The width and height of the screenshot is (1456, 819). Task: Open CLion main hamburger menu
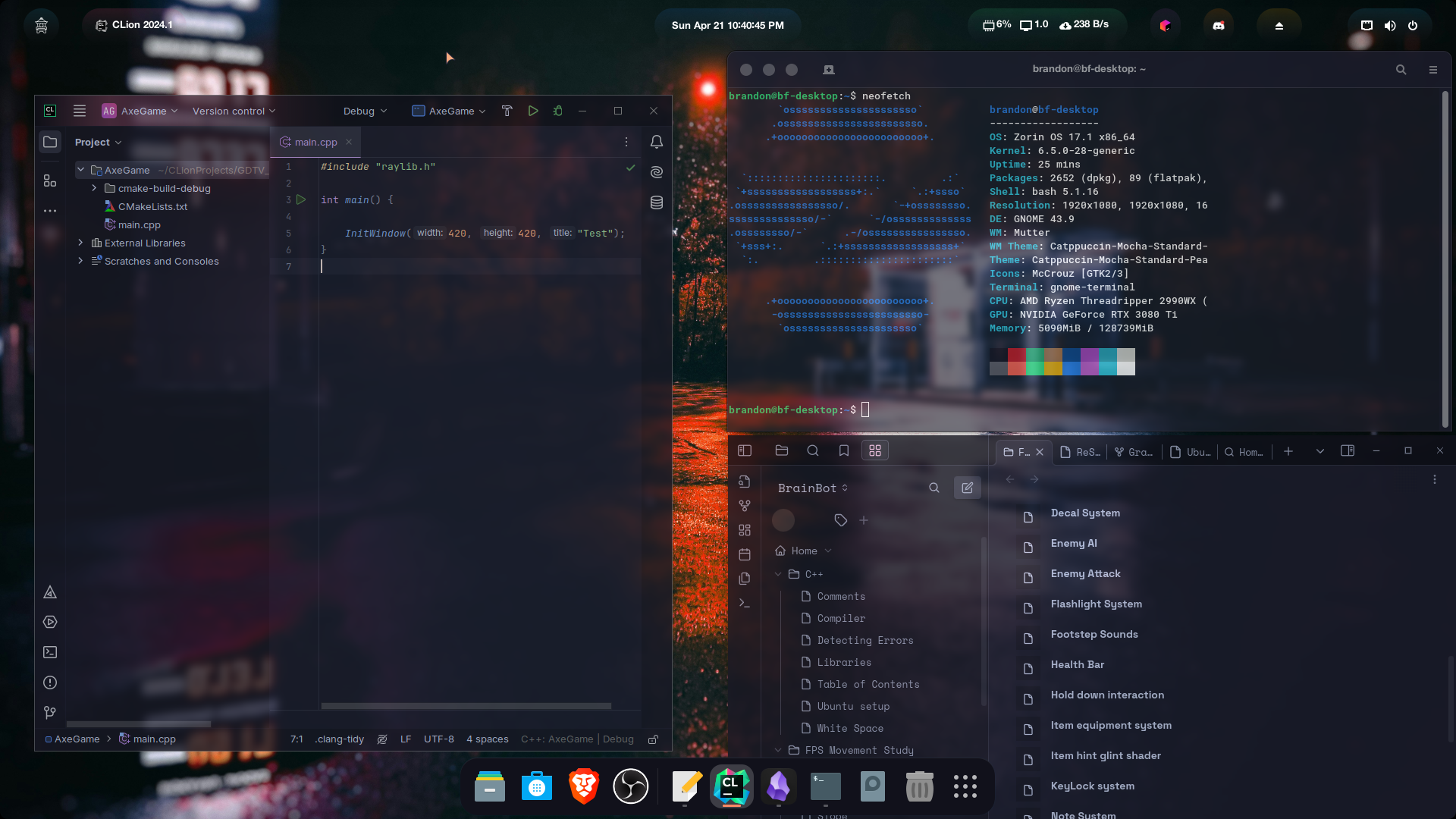pos(80,111)
